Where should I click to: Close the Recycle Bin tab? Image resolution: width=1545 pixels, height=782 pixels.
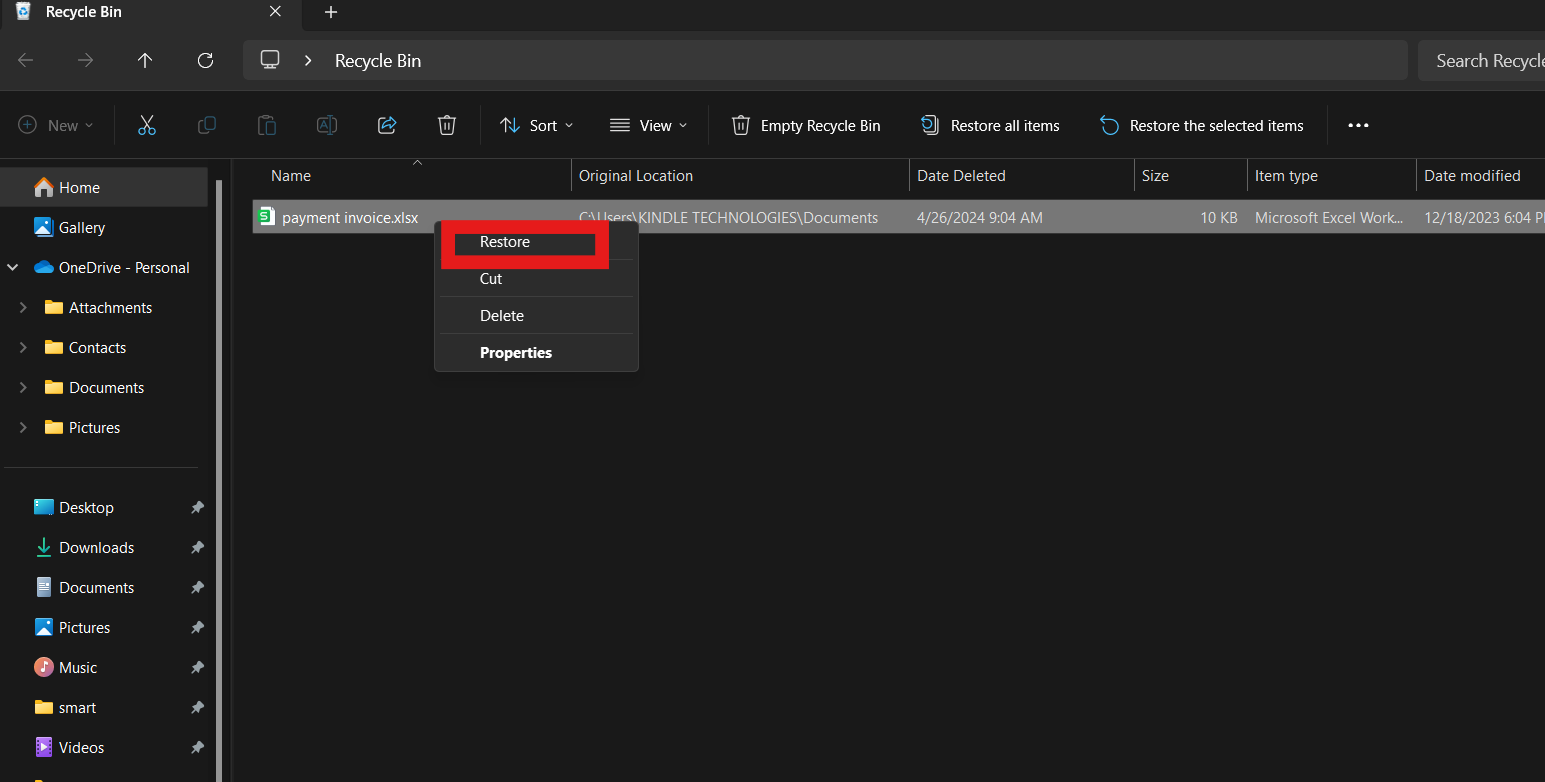click(275, 12)
